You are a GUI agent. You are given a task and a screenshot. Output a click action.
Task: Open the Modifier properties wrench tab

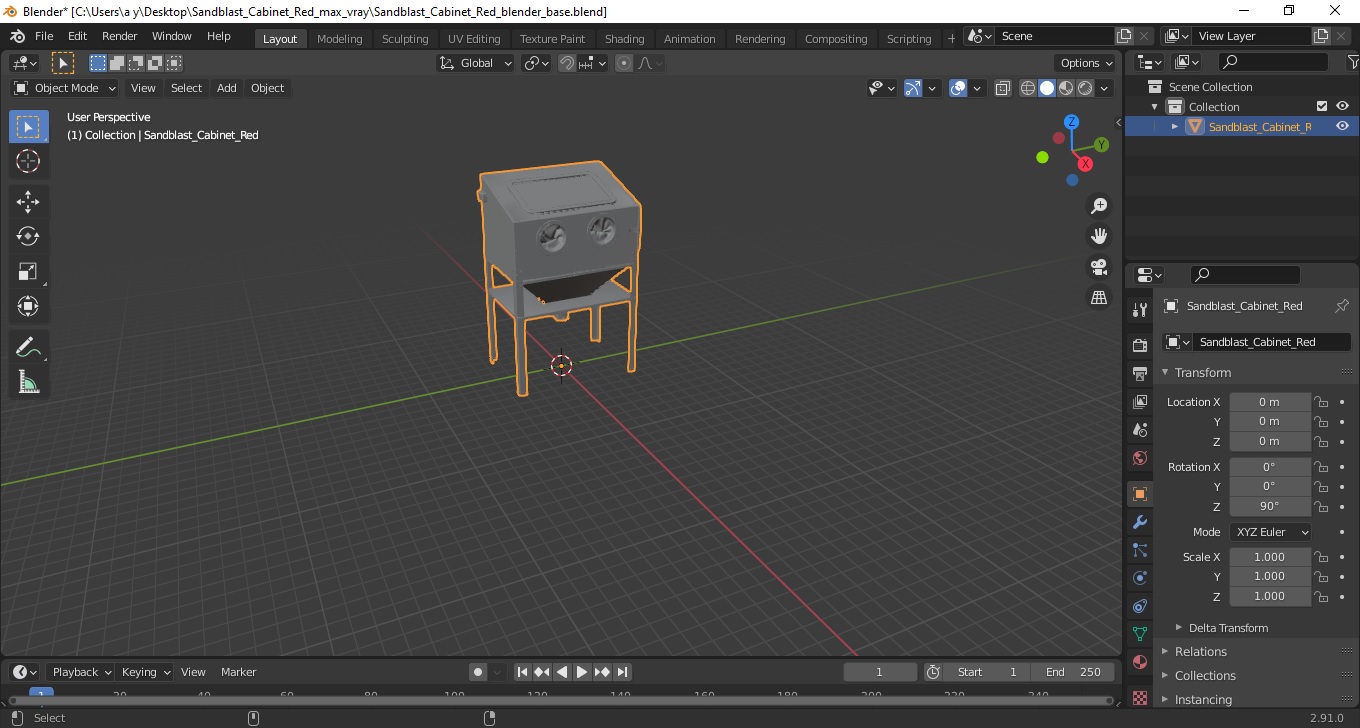(x=1140, y=522)
